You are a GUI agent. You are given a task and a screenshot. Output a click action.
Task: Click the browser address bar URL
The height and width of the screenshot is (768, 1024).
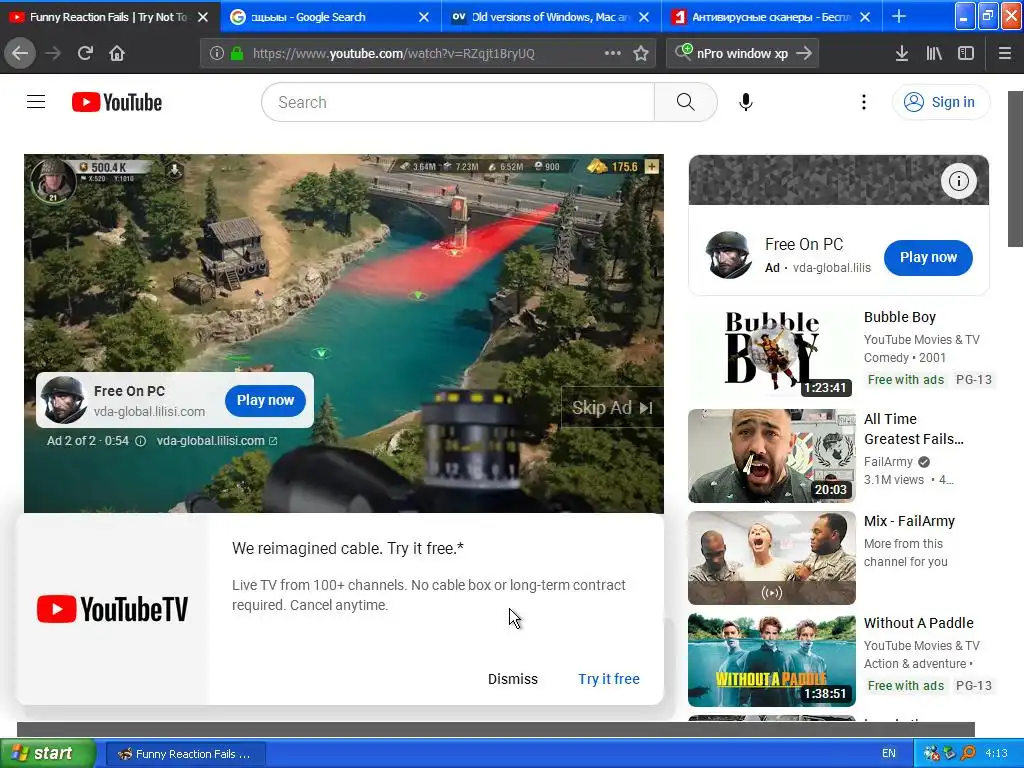[x=394, y=54]
